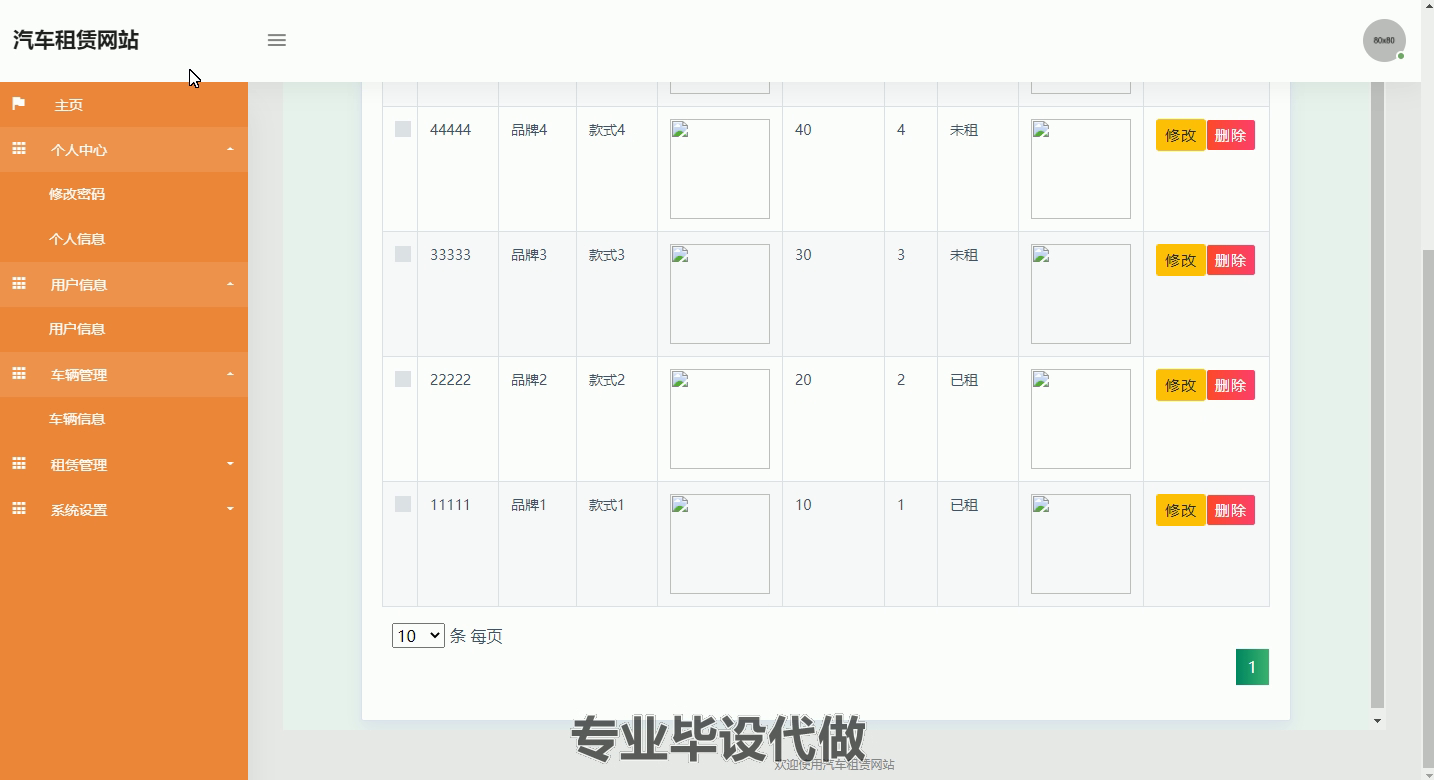Click the 未租 status in row 33333
1434x780 pixels.
[x=964, y=255]
